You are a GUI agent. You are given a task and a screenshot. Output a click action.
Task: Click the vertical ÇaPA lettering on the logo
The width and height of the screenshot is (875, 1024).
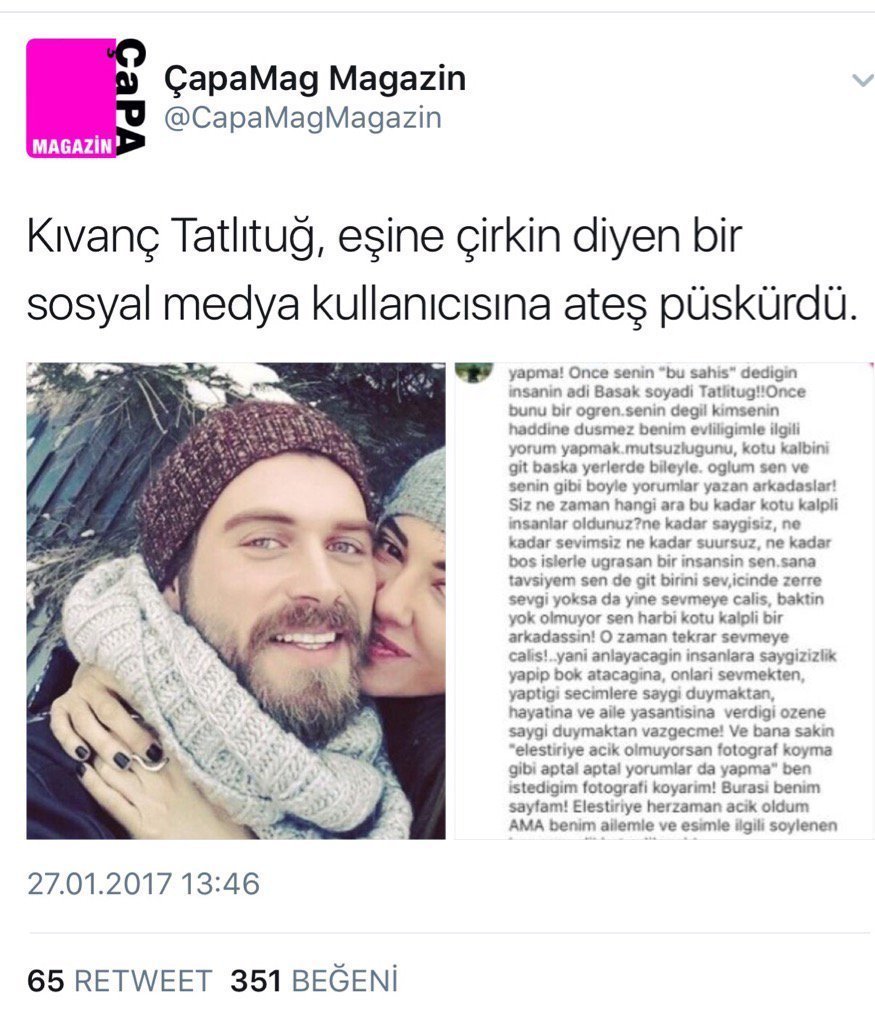(x=129, y=97)
